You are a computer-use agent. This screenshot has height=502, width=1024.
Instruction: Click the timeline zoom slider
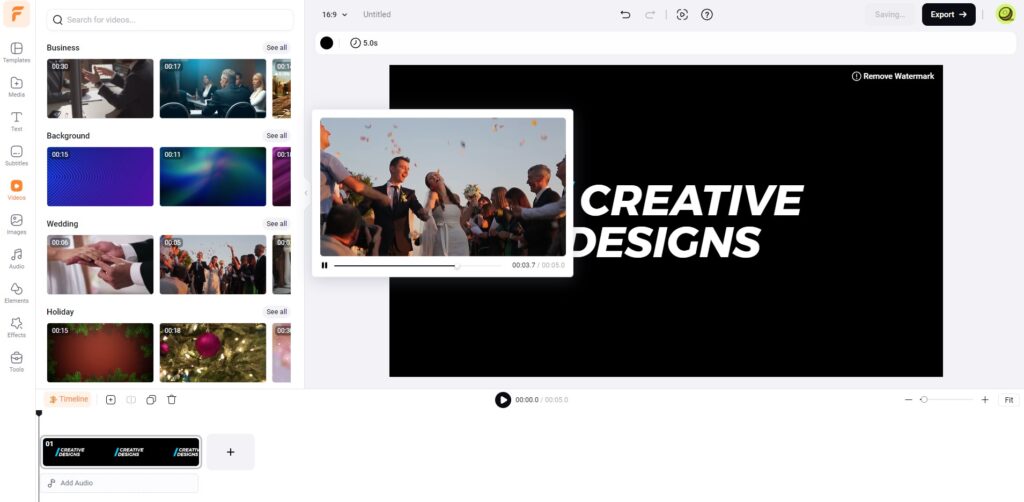[947, 400]
